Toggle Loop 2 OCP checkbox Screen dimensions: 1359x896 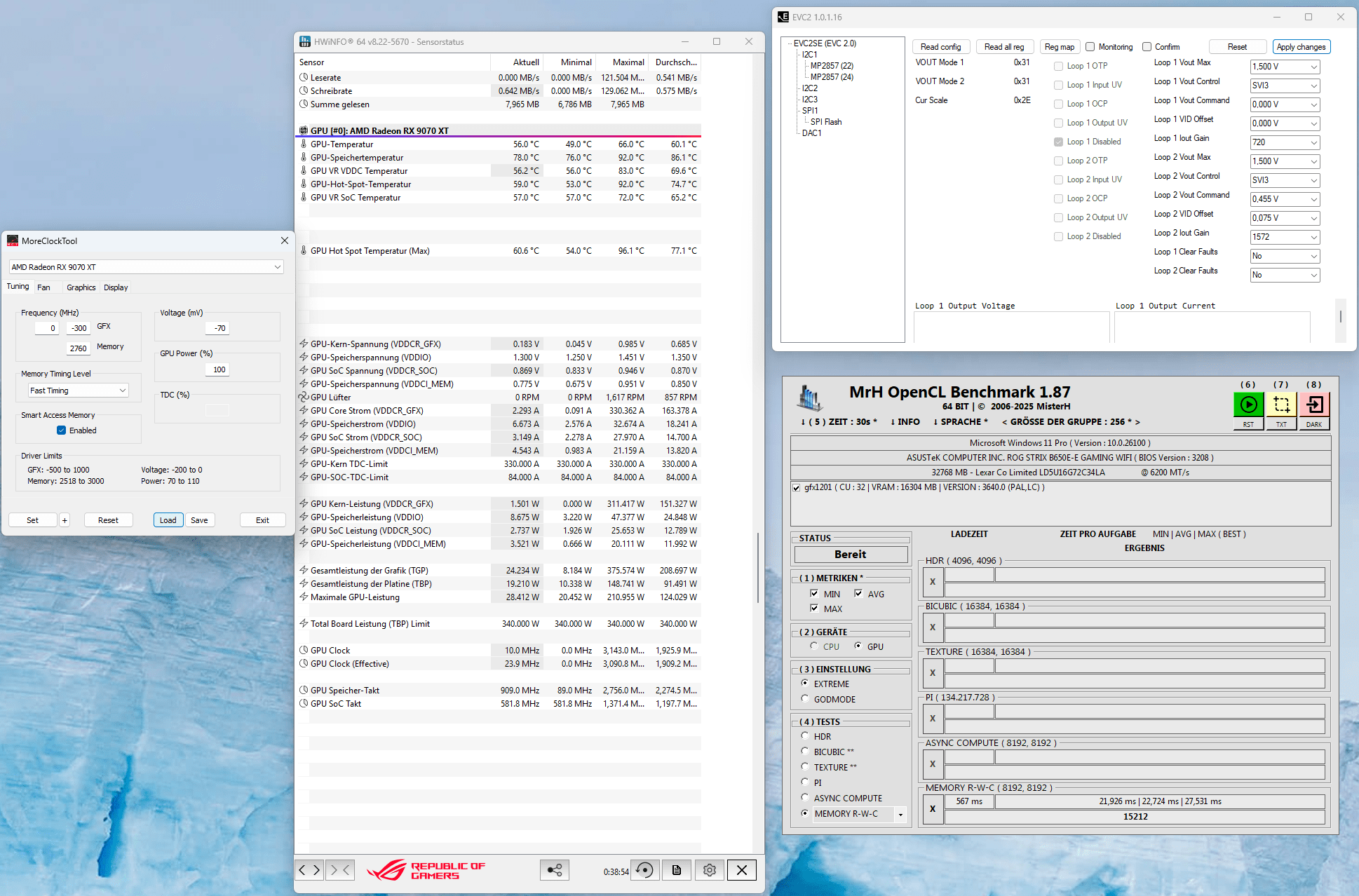(1058, 198)
